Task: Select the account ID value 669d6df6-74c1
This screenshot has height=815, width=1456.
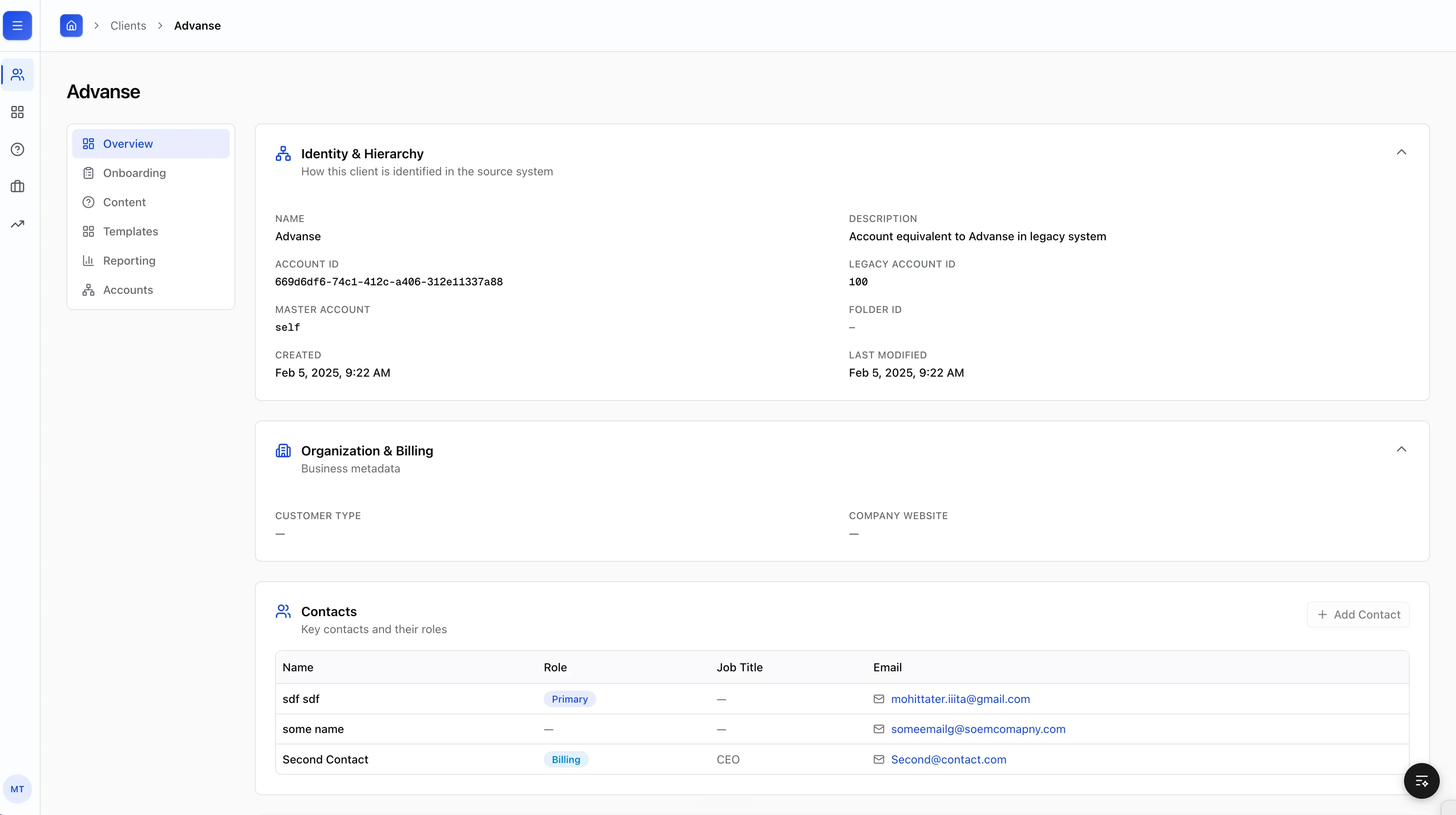Action: point(389,282)
